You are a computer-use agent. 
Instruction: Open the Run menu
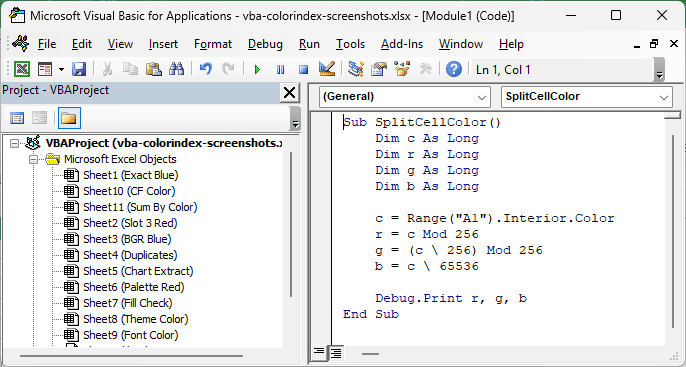click(309, 44)
